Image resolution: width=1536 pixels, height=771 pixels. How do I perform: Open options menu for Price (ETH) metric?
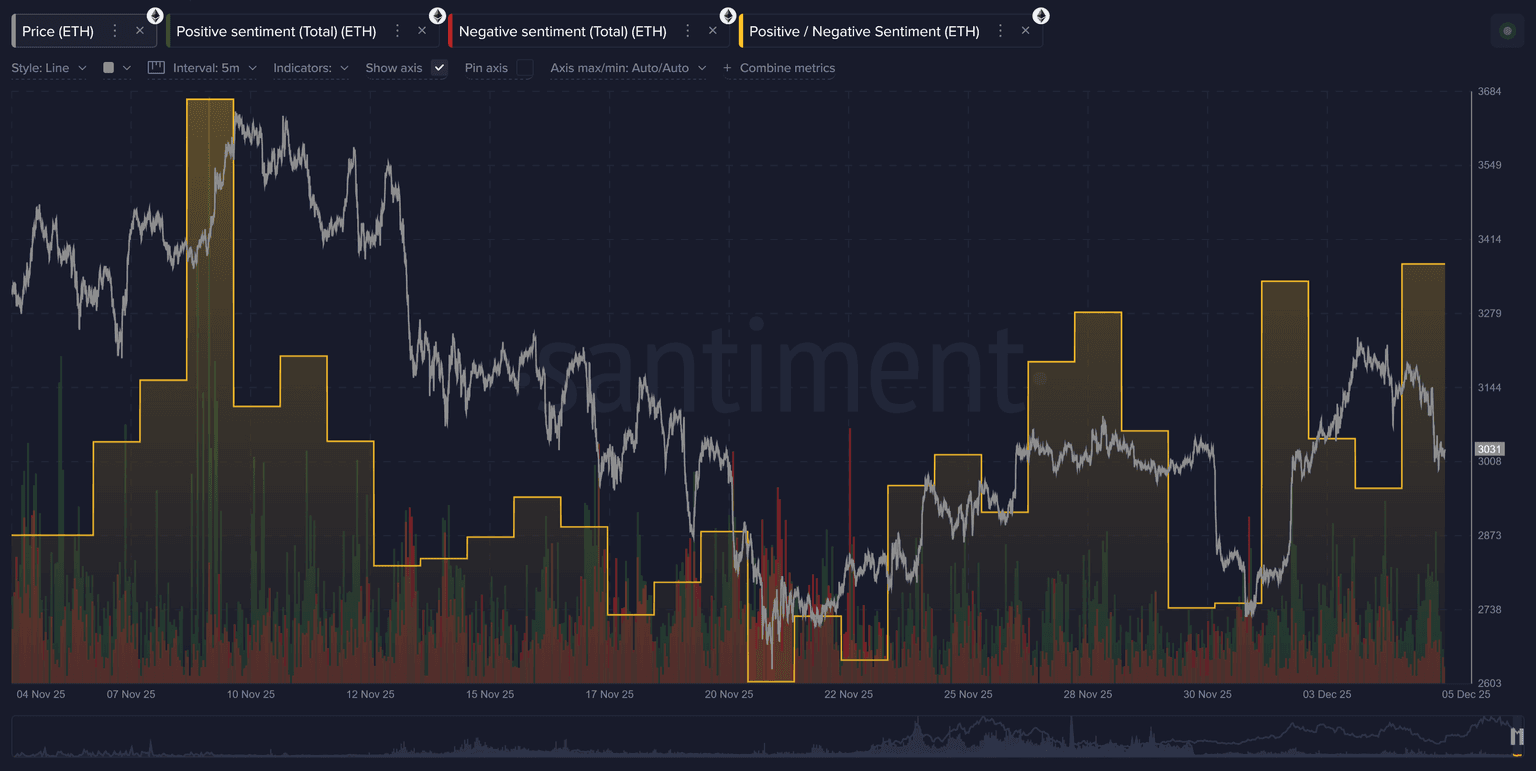coord(115,31)
